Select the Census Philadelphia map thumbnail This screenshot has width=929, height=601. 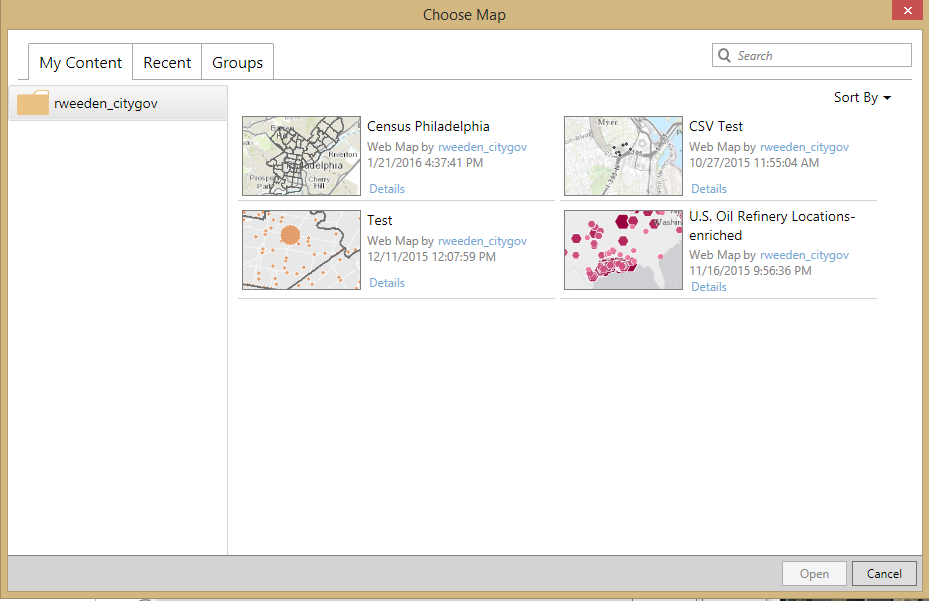pos(301,156)
